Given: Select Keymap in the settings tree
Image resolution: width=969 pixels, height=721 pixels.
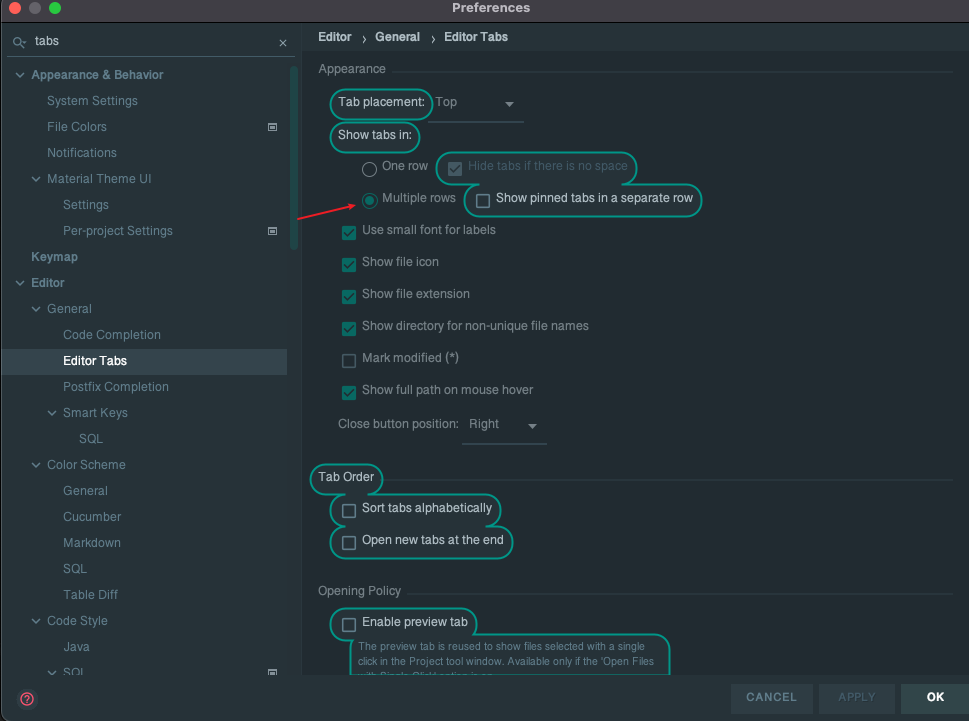Looking at the screenshot, I should click(54, 257).
